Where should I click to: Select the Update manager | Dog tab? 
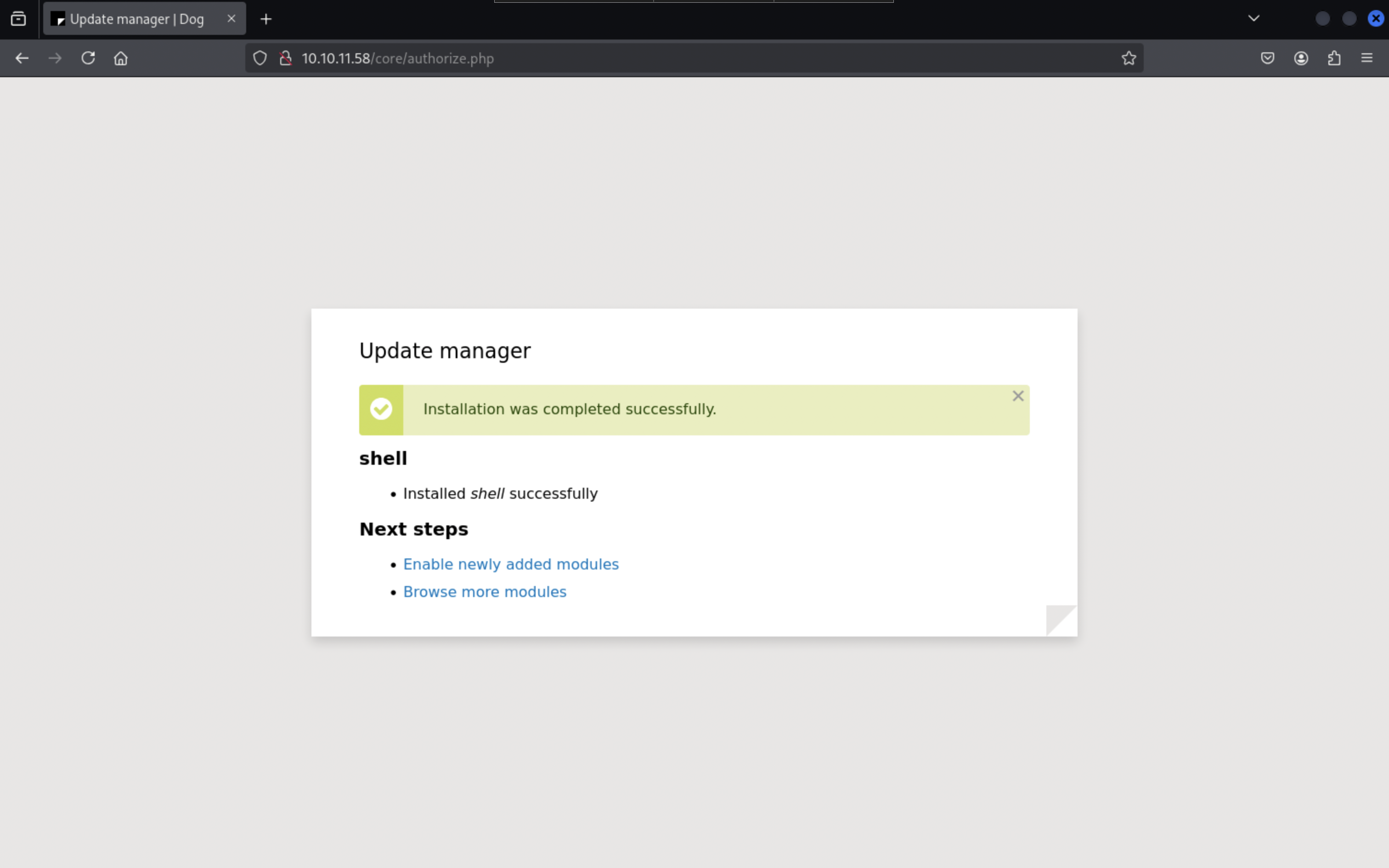[136, 19]
